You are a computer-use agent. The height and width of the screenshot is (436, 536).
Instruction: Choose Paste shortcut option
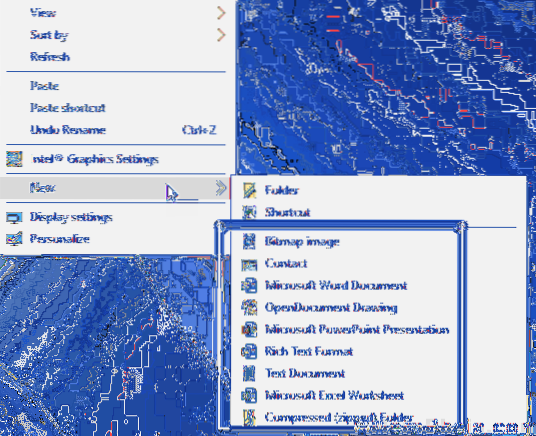pos(68,108)
